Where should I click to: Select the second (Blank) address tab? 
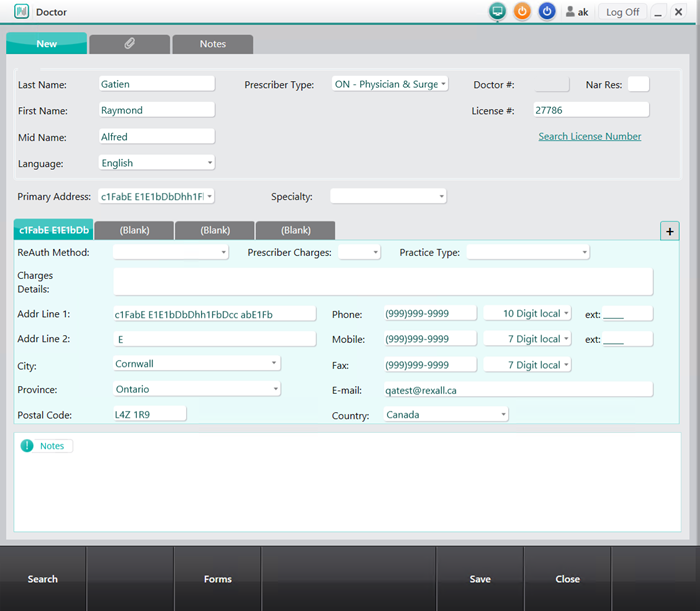[215, 230]
